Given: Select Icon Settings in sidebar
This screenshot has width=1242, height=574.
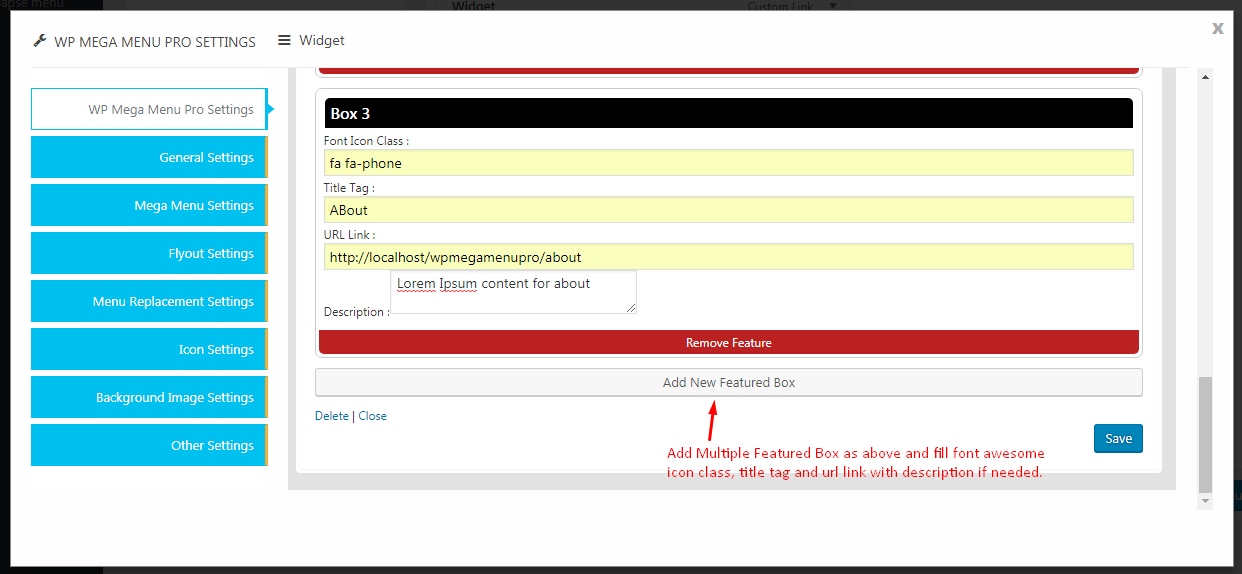Looking at the screenshot, I should click(x=149, y=349).
